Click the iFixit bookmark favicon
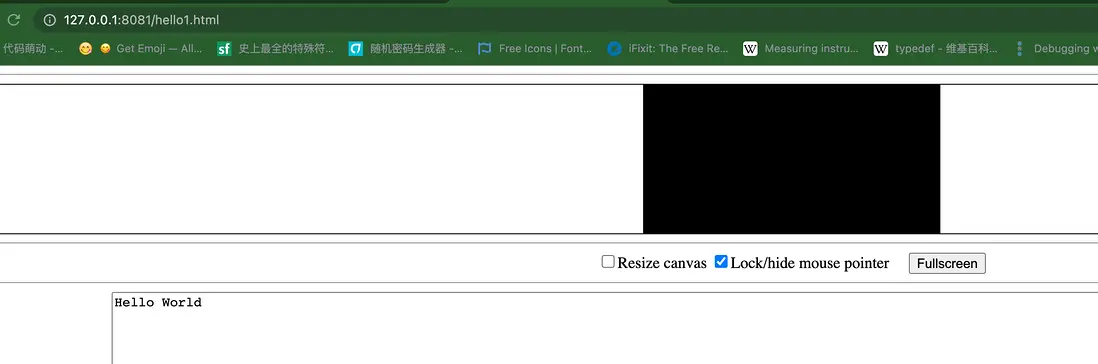 tap(614, 49)
